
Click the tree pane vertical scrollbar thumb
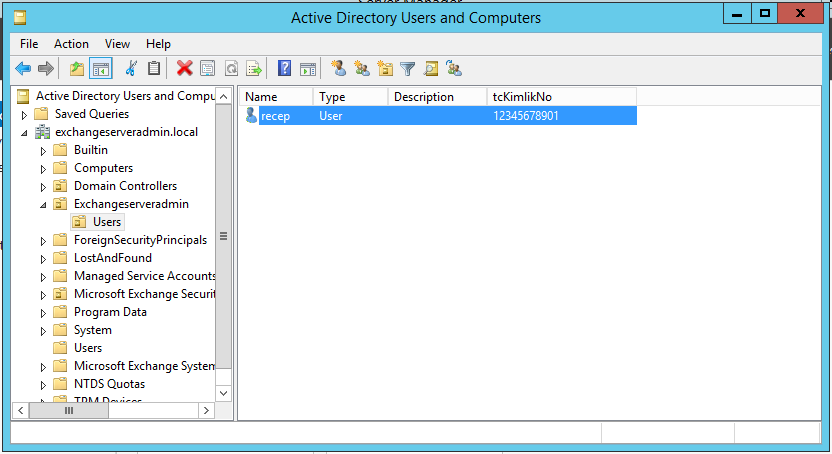tap(224, 237)
